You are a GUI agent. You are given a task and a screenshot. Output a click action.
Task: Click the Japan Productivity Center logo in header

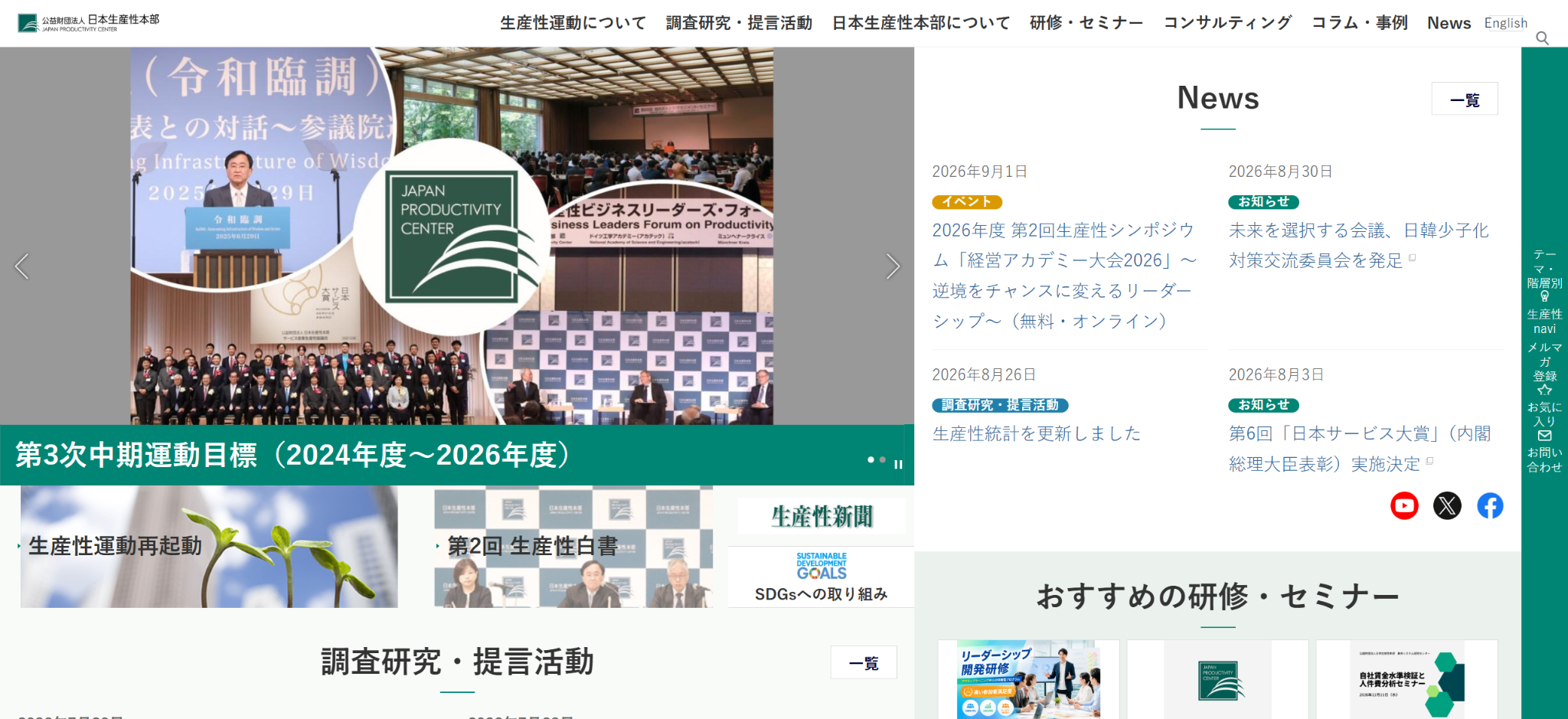(89, 23)
